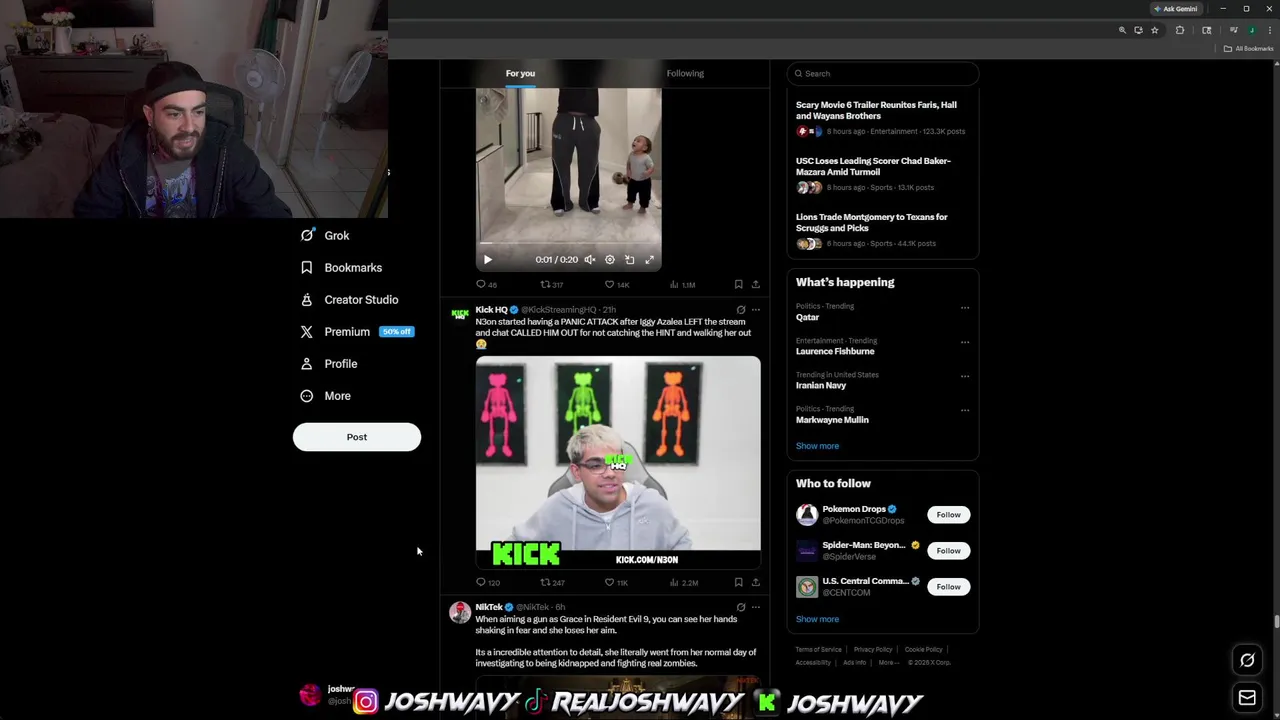Open the Kick HQ N3on video thumbnail
Screen dimensions: 1280x720
click(x=618, y=462)
